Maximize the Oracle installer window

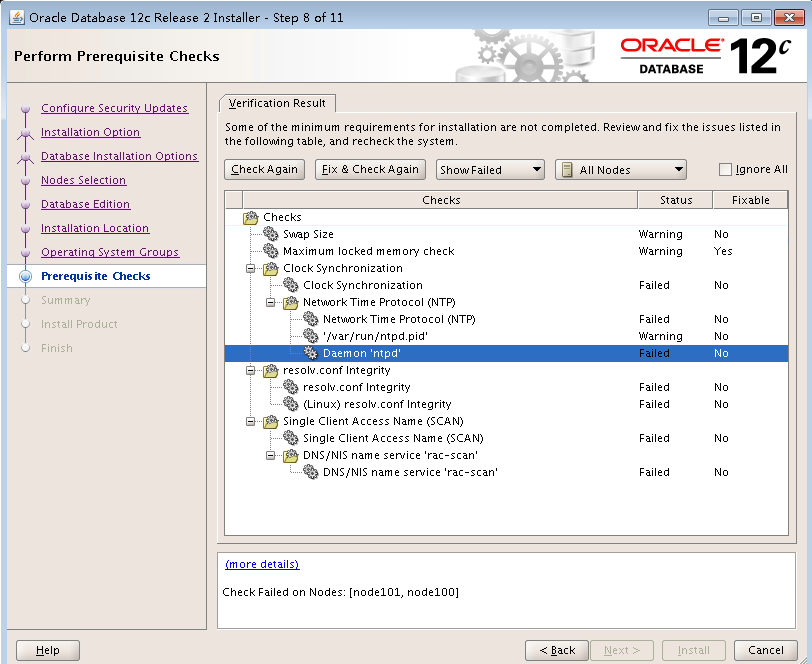[756, 18]
